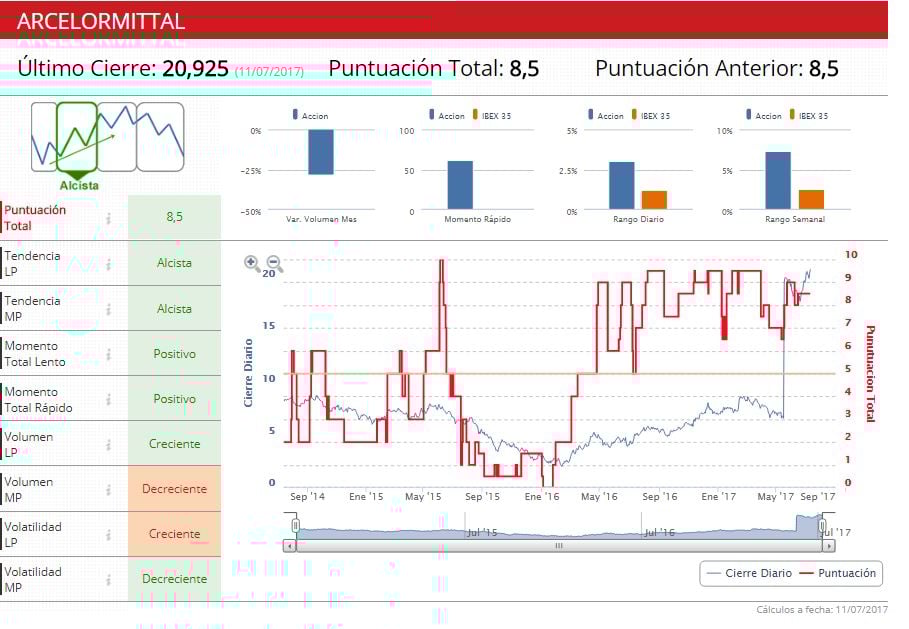Open info icon beside Volatilidad LP row
909x629 pixels.
pyautogui.click(x=108, y=535)
